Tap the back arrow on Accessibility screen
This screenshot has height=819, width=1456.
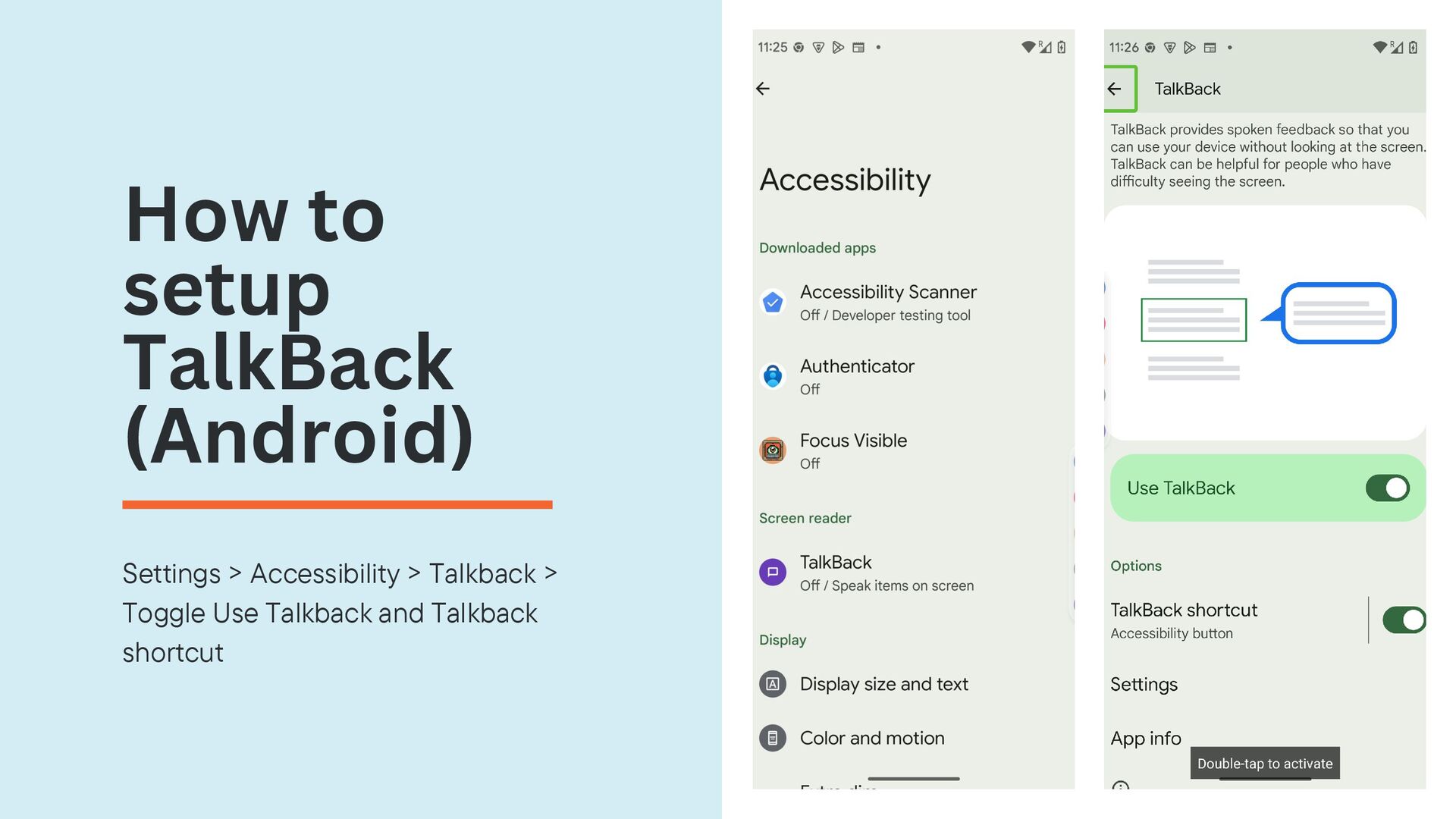pyautogui.click(x=763, y=89)
